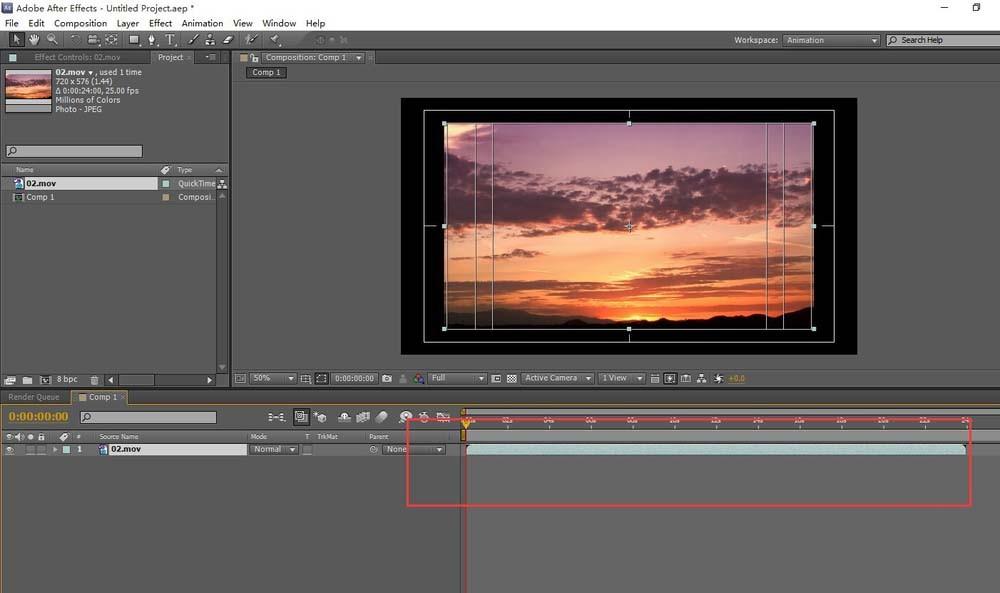Select the Horizontal Type tool
The height and width of the screenshot is (593, 1000).
click(170, 40)
